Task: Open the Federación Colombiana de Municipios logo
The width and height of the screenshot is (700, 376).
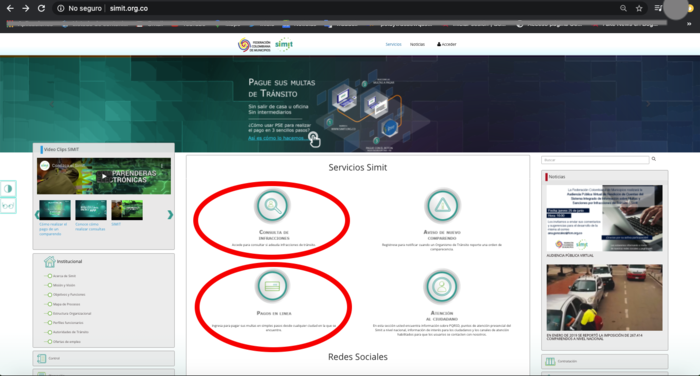Action: point(254,45)
